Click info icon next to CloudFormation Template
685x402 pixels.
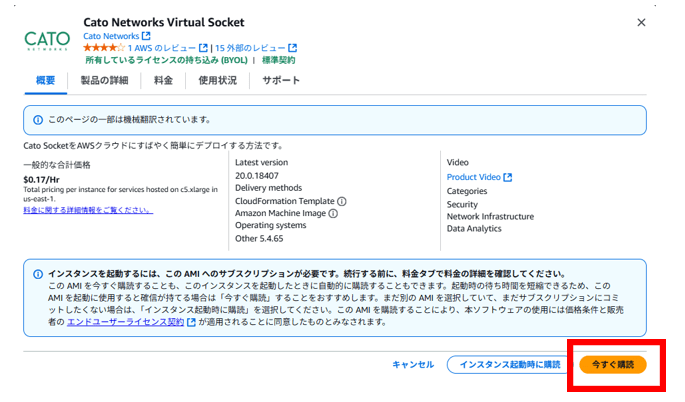point(342,200)
